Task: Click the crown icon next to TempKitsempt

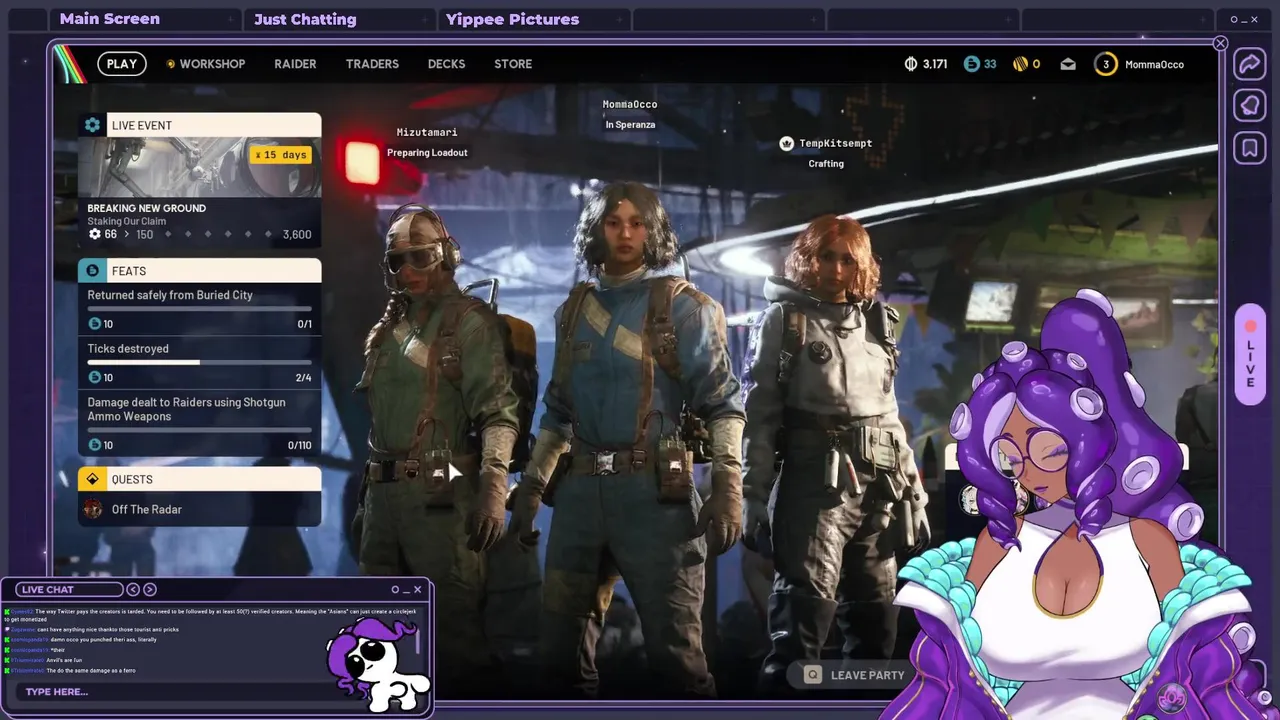Action: (786, 143)
